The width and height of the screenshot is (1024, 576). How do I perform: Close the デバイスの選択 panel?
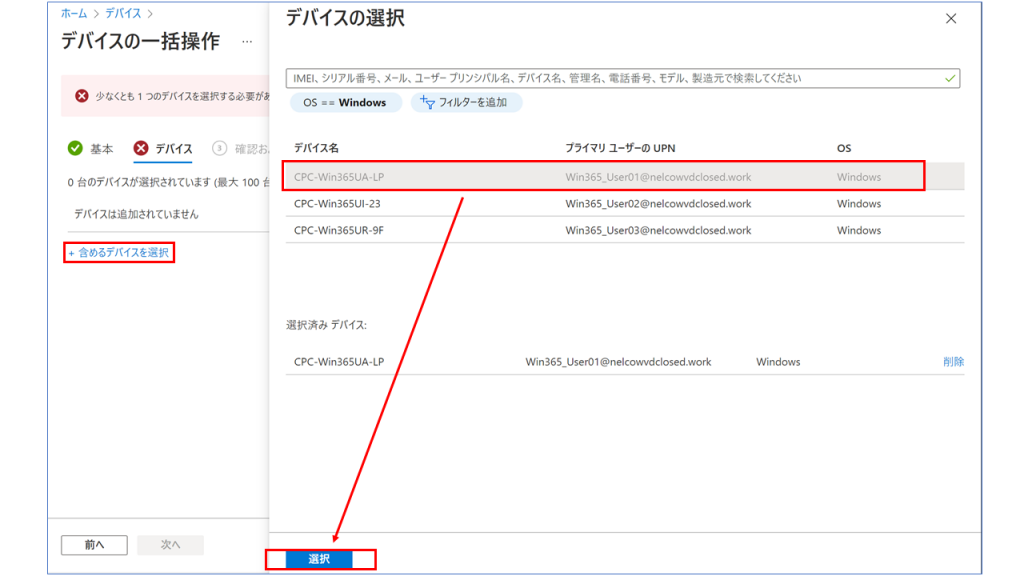(x=951, y=19)
